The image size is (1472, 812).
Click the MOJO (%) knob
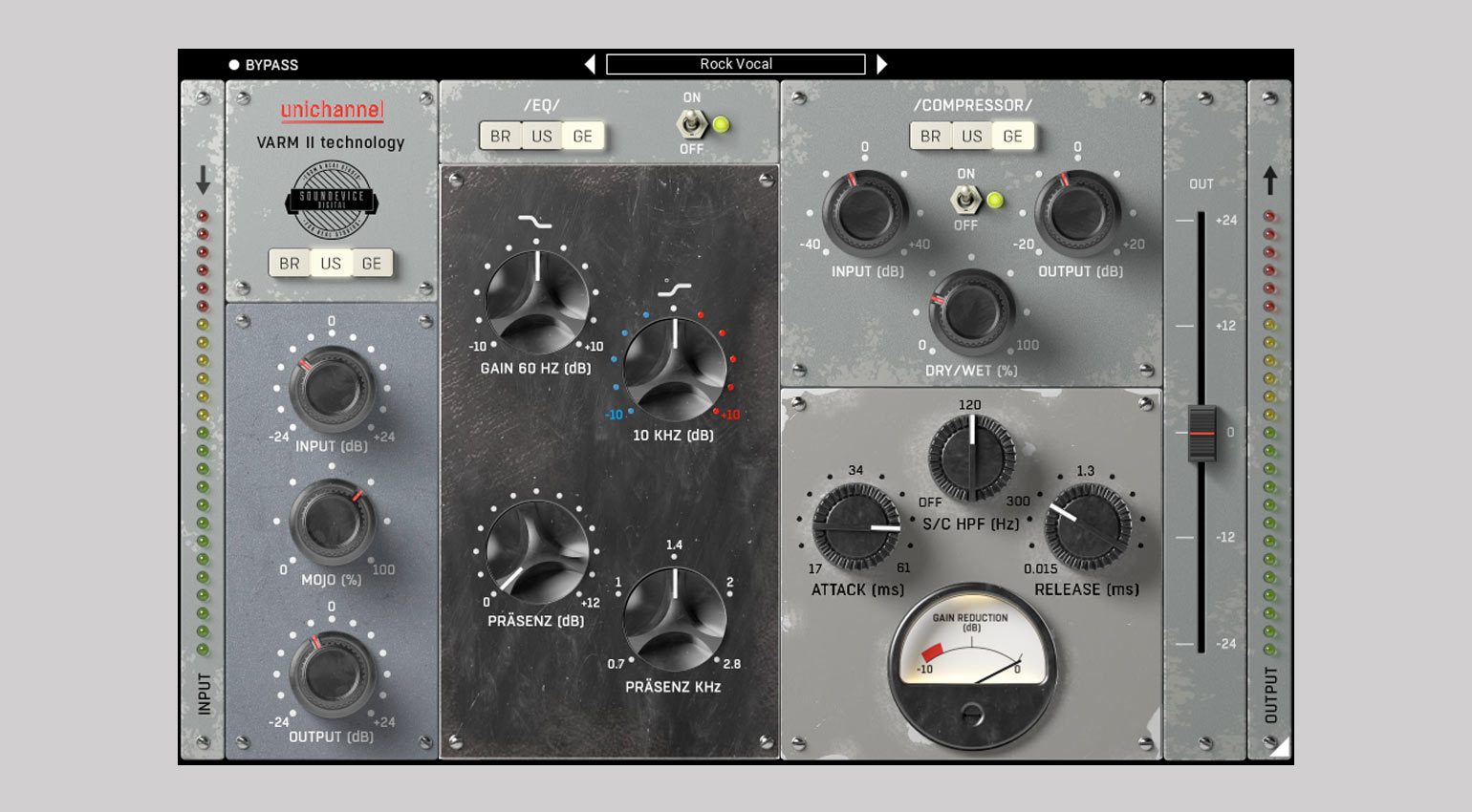(332, 522)
